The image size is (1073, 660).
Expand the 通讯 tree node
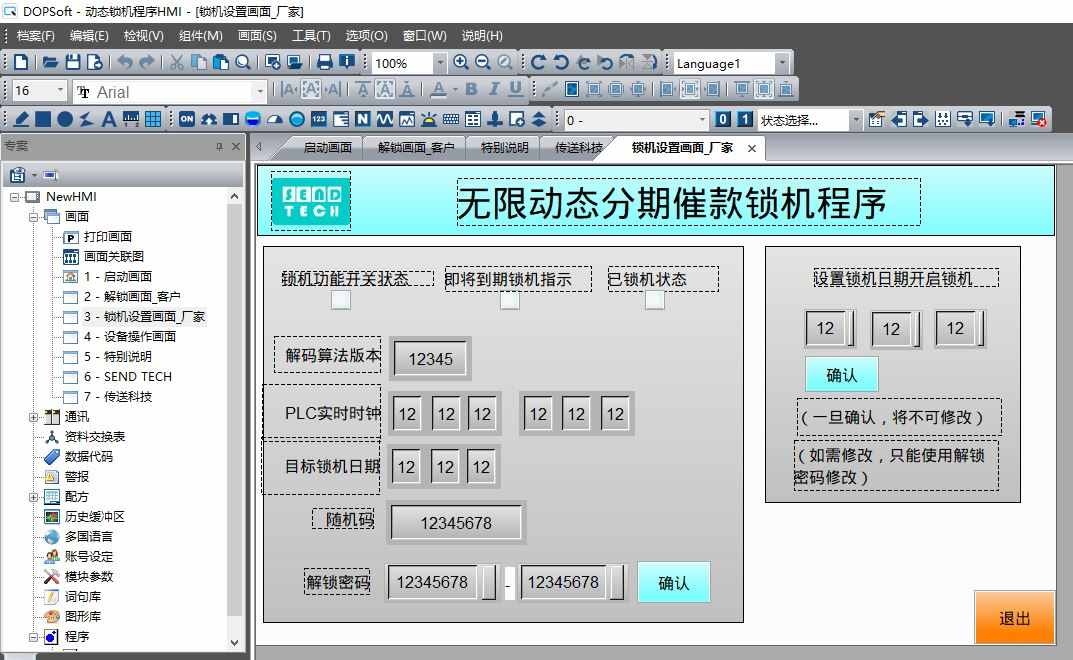(34, 417)
